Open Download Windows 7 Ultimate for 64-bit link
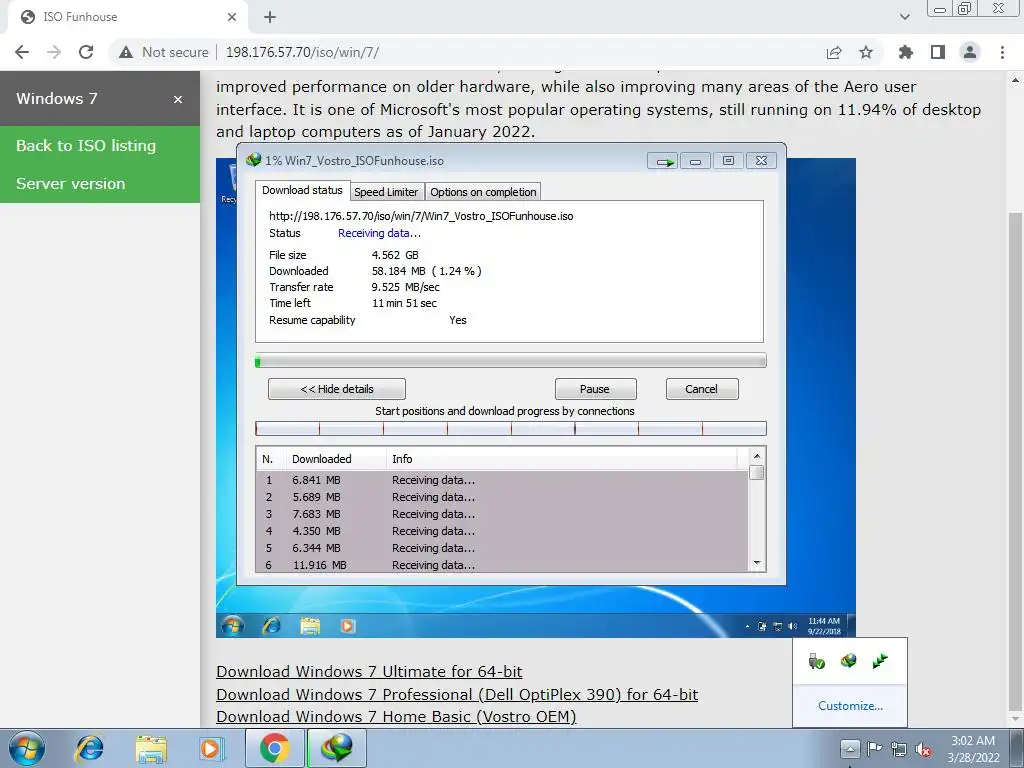Viewport: 1024px width, 768px height. (x=369, y=671)
